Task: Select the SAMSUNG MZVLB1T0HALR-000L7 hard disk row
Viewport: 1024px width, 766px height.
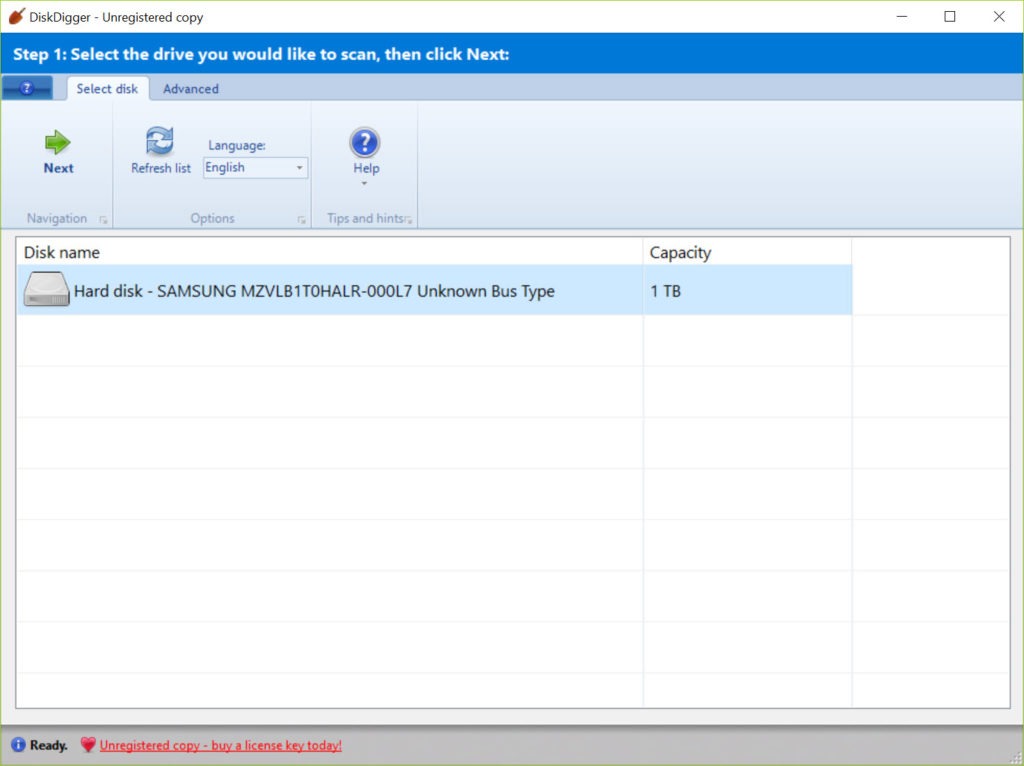Action: 434,290
